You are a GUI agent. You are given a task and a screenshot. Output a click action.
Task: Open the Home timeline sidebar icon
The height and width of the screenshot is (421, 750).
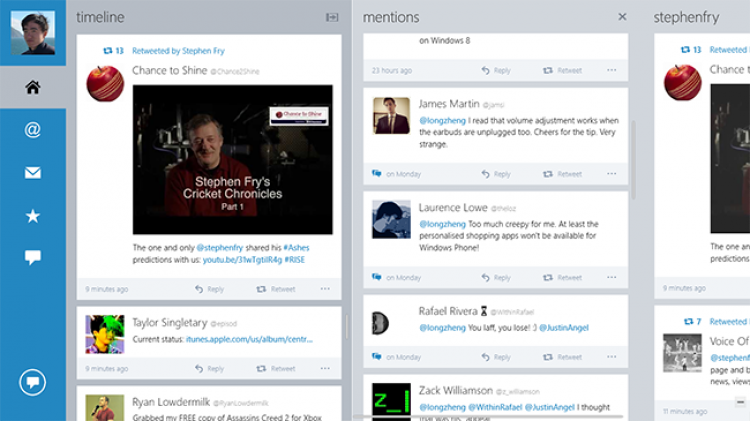point(33,87)
